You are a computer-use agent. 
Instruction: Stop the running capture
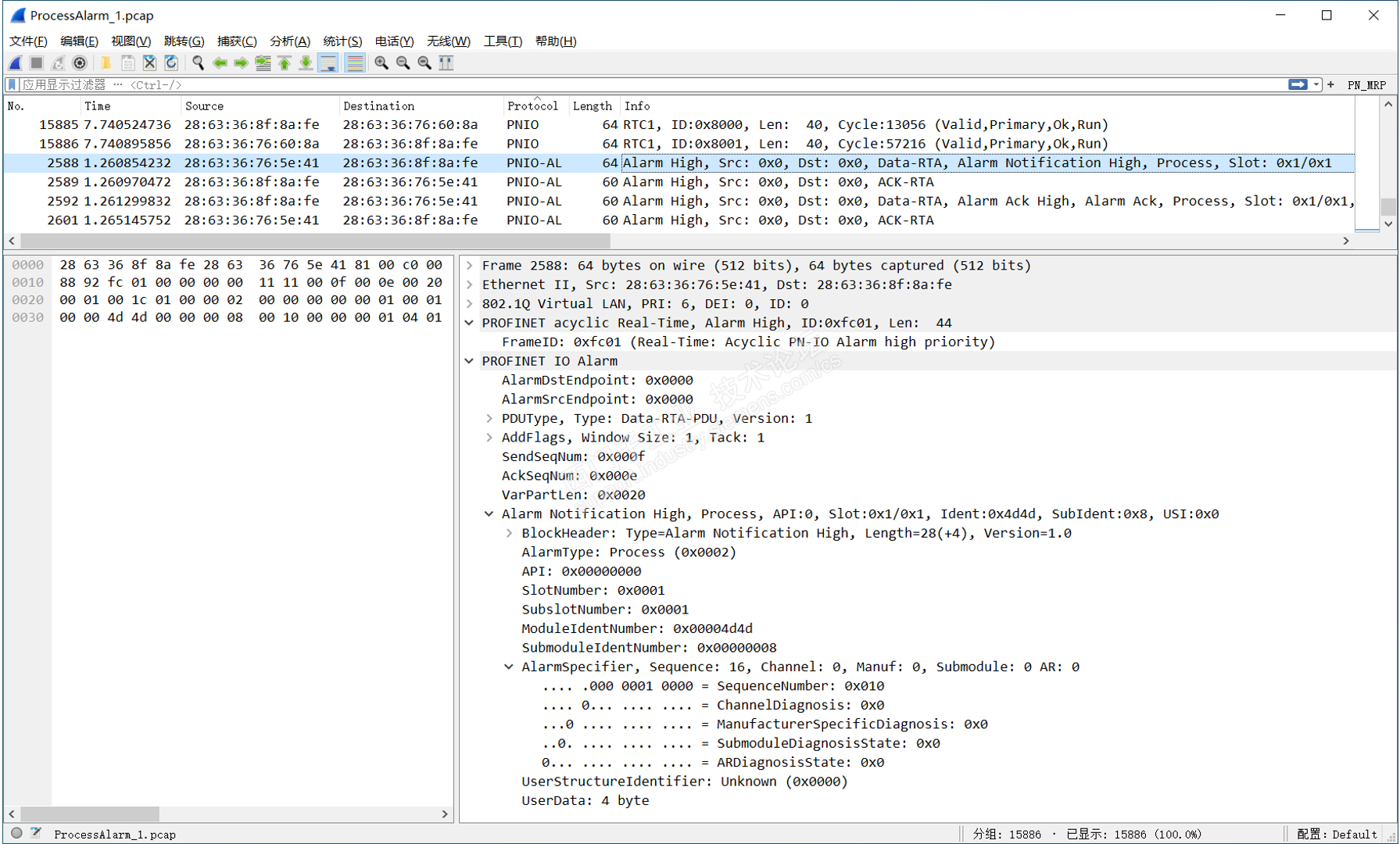coord(37,63)
